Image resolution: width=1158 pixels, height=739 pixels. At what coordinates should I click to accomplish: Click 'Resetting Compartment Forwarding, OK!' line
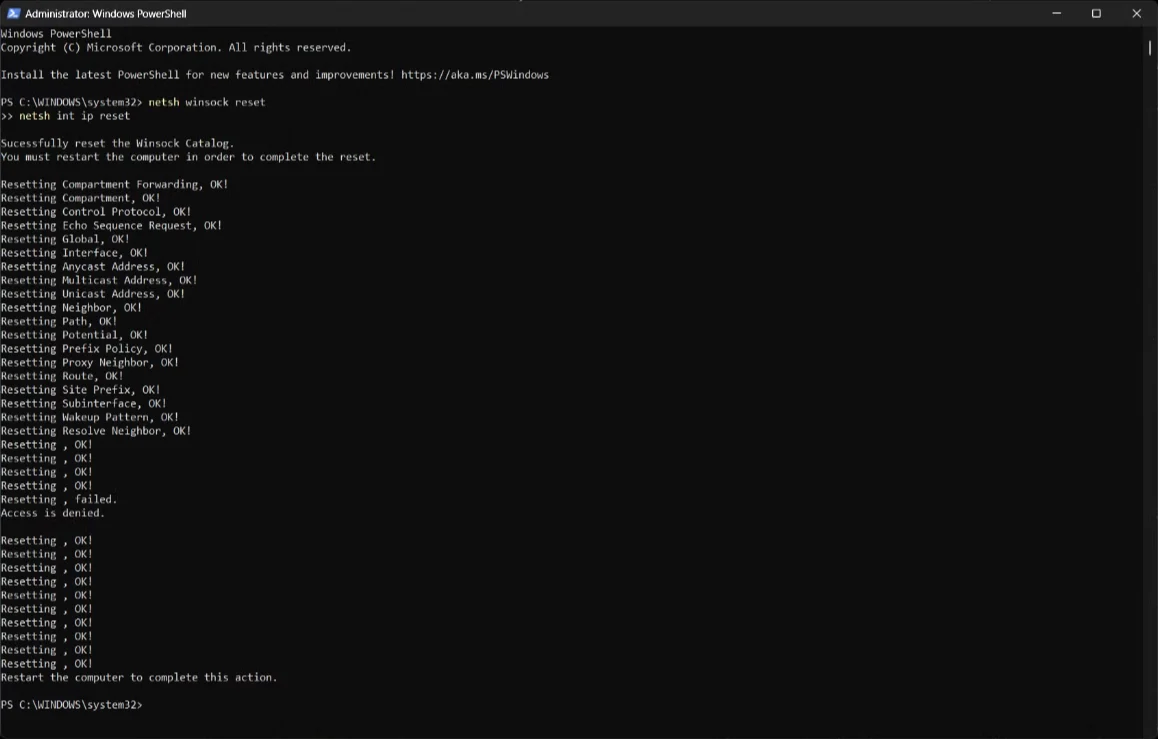[114, 184]
